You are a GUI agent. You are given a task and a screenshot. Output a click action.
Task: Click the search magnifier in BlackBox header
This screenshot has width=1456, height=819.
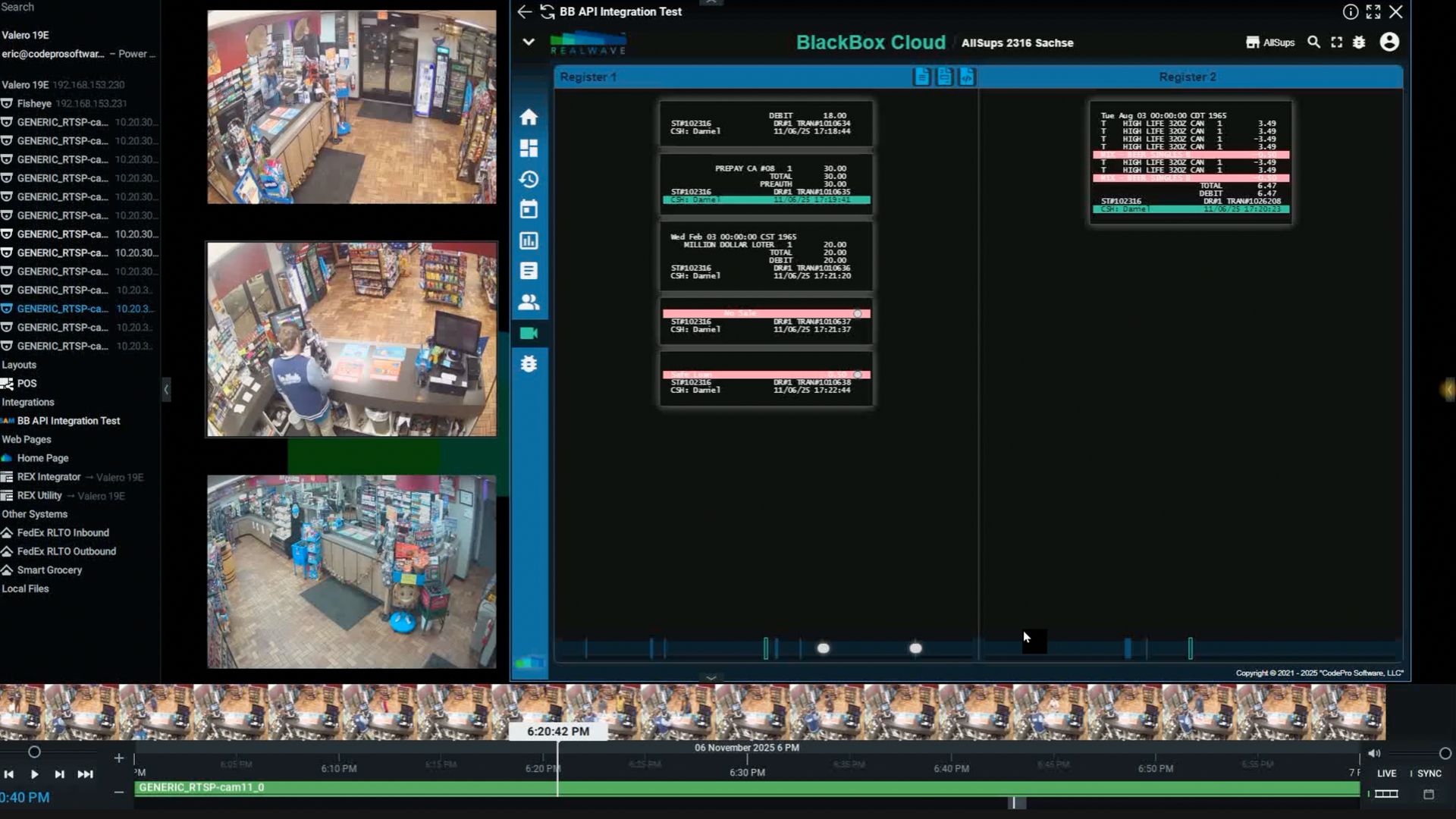[1313, 42]
